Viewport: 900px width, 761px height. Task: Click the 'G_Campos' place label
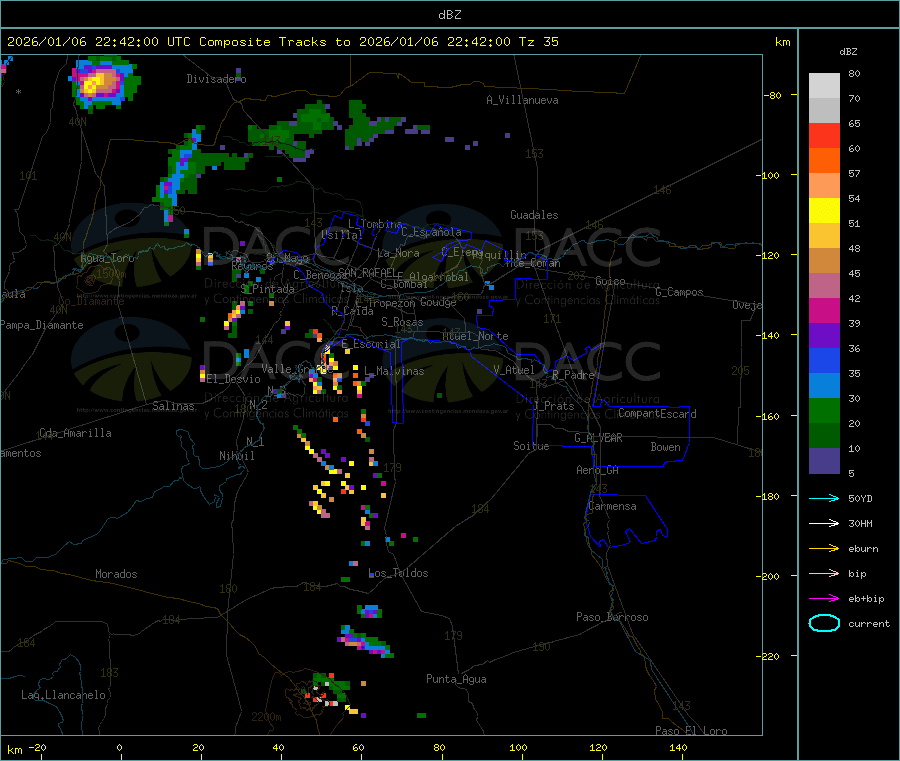point(679,292)
